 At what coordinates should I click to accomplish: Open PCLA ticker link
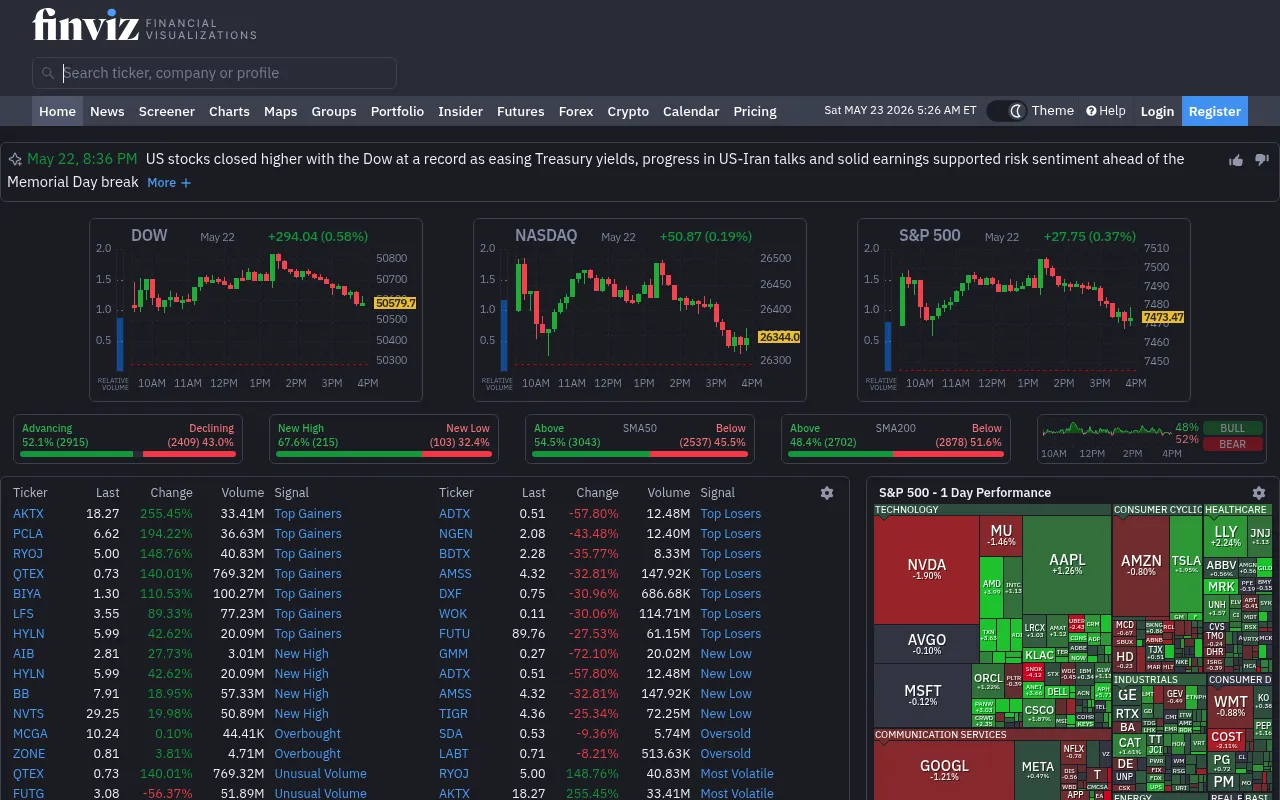[28, 534]
